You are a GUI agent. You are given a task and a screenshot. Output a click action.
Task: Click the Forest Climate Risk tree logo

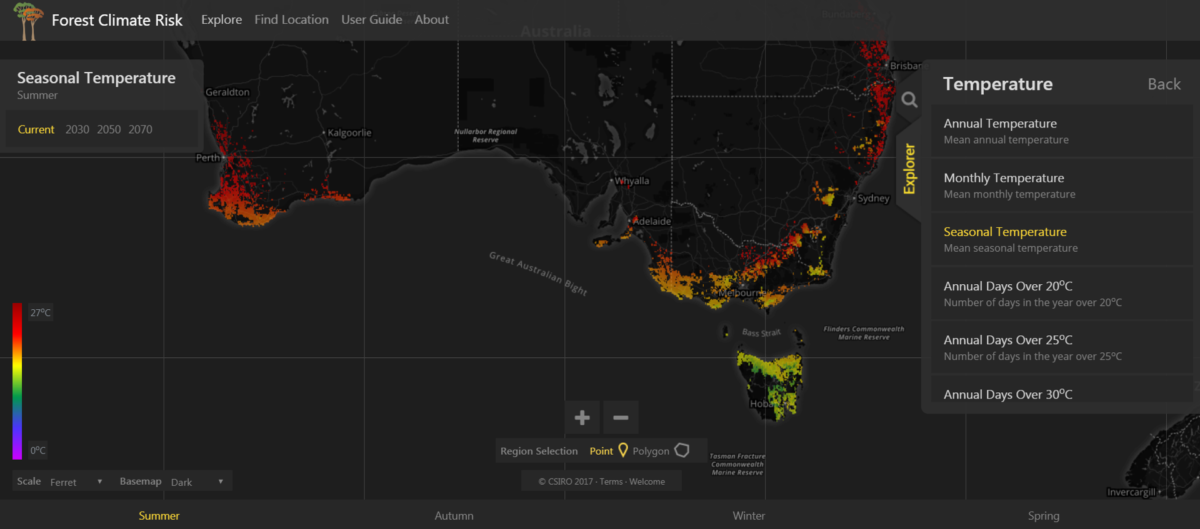pos(29,21)
